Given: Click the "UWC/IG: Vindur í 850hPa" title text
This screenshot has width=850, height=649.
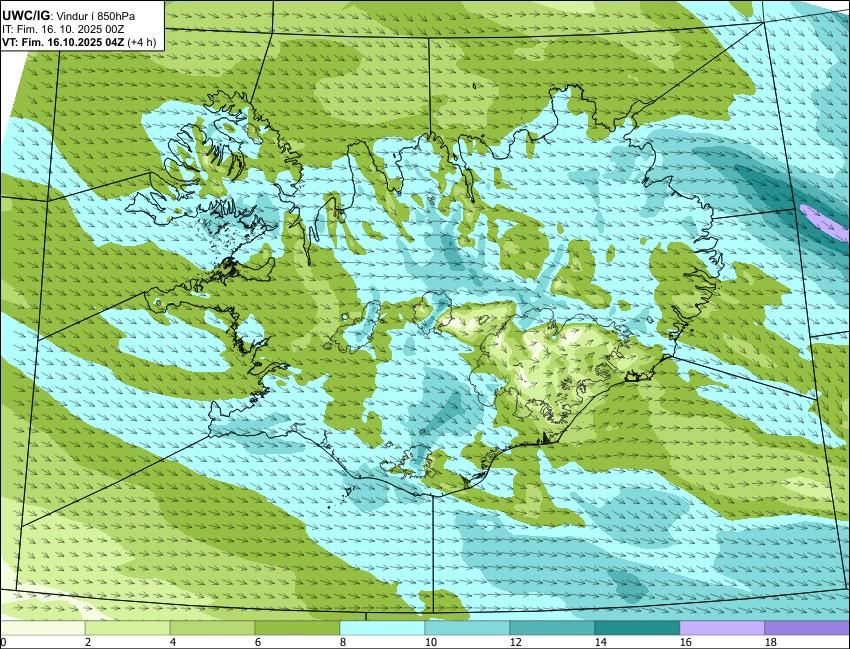Looking at the screenshot, I should pos(68,16).
